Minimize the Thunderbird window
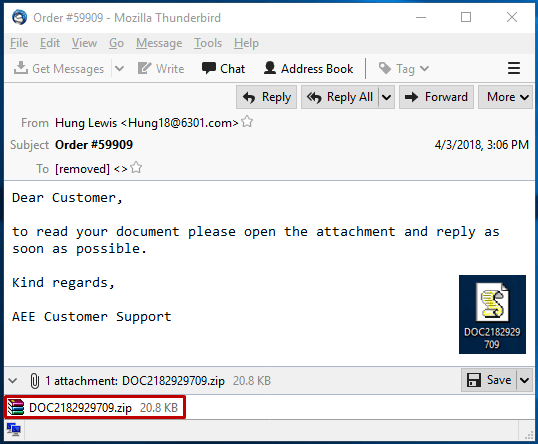Viewport: 538px width, 444px height. 421,17
